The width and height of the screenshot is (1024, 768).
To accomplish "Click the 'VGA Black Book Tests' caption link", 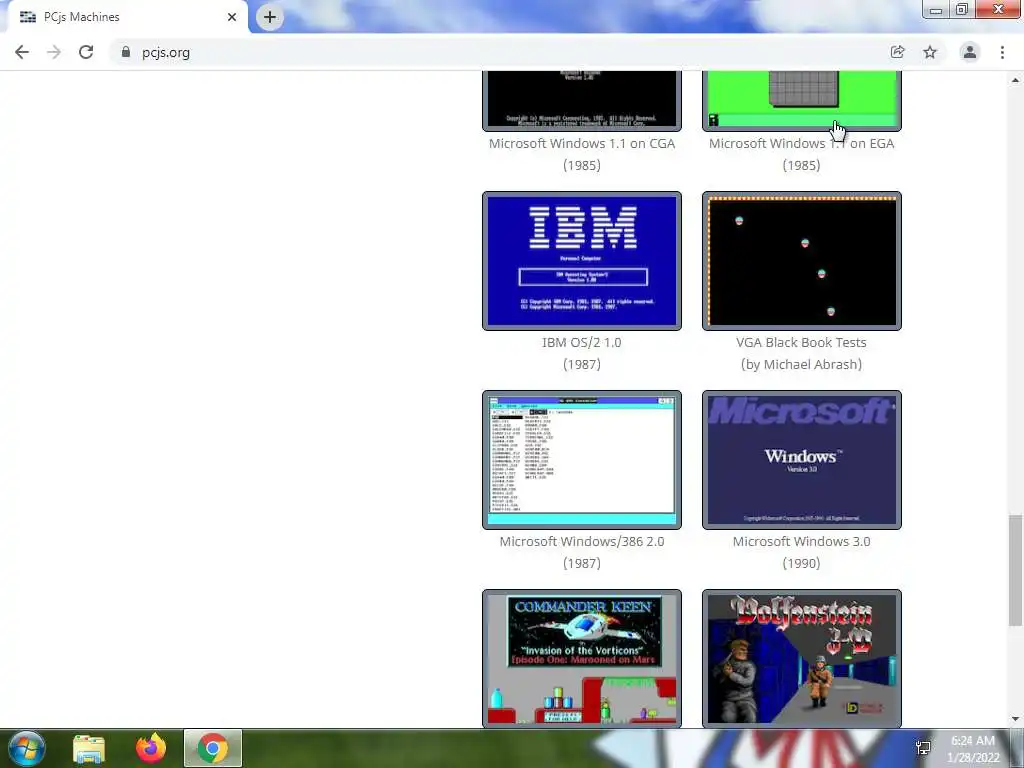I will pos(801,343).
